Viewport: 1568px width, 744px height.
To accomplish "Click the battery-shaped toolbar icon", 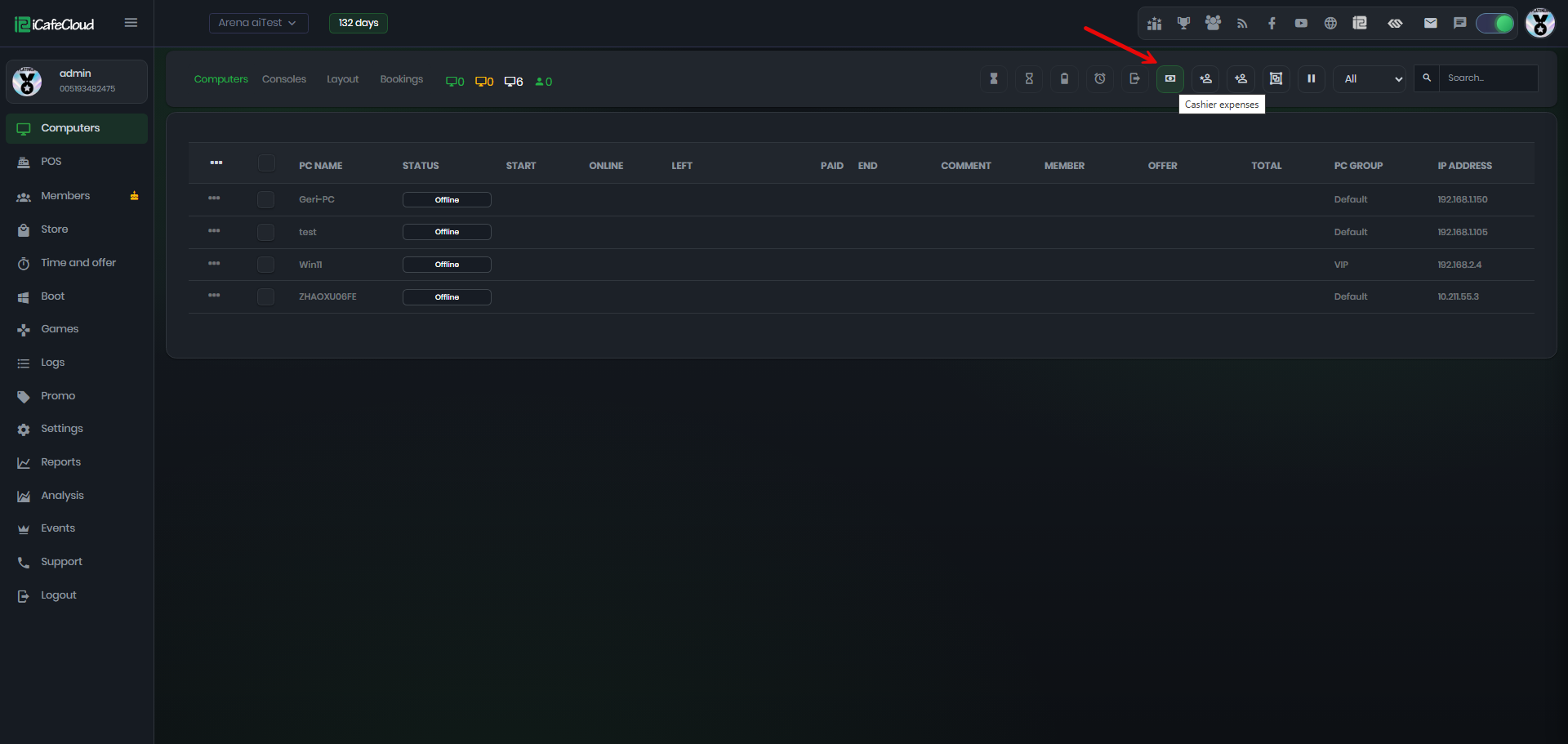I will 1064,78.
